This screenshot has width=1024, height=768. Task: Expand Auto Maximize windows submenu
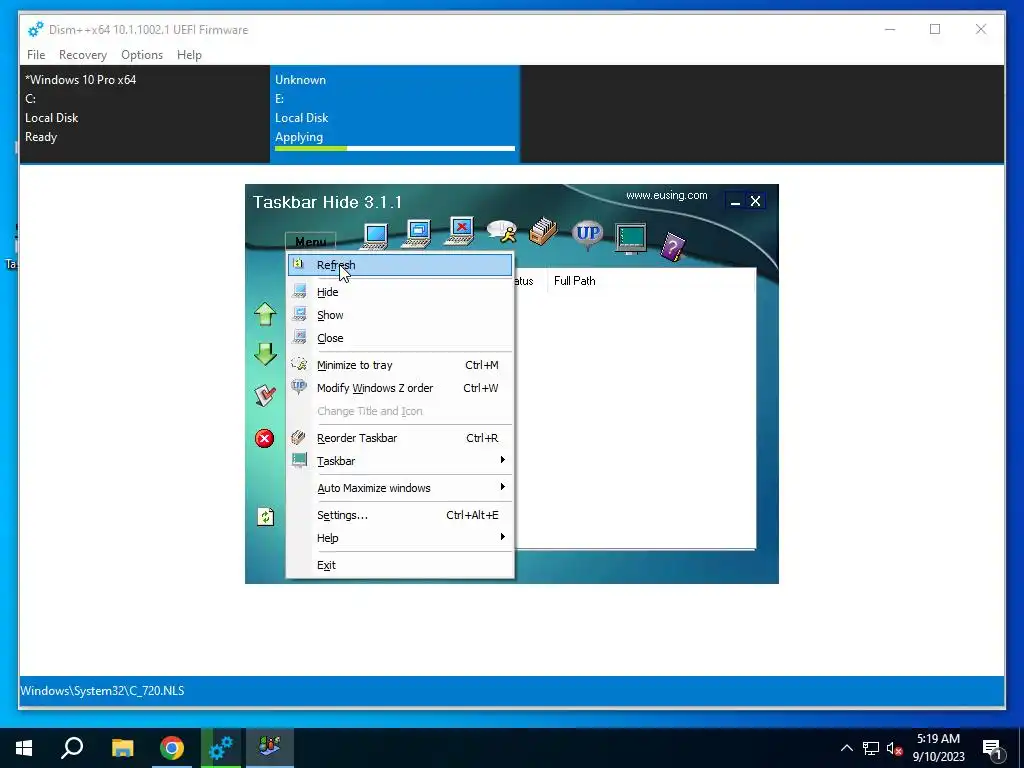pyautogui.click(x=400, y=488)
